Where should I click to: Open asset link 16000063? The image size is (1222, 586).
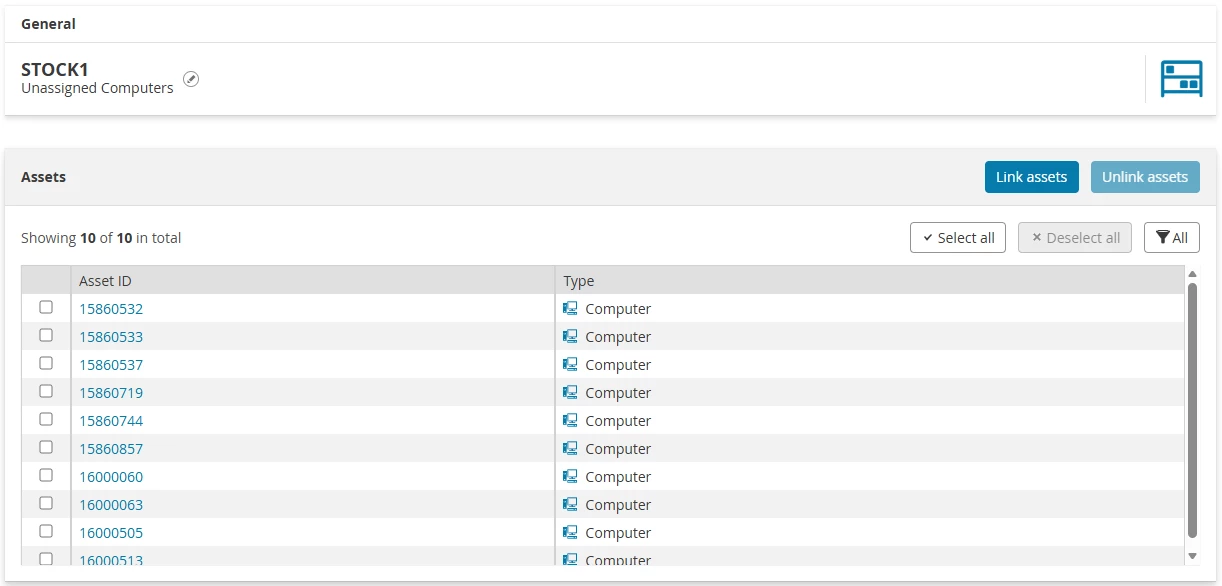point(111,505)
